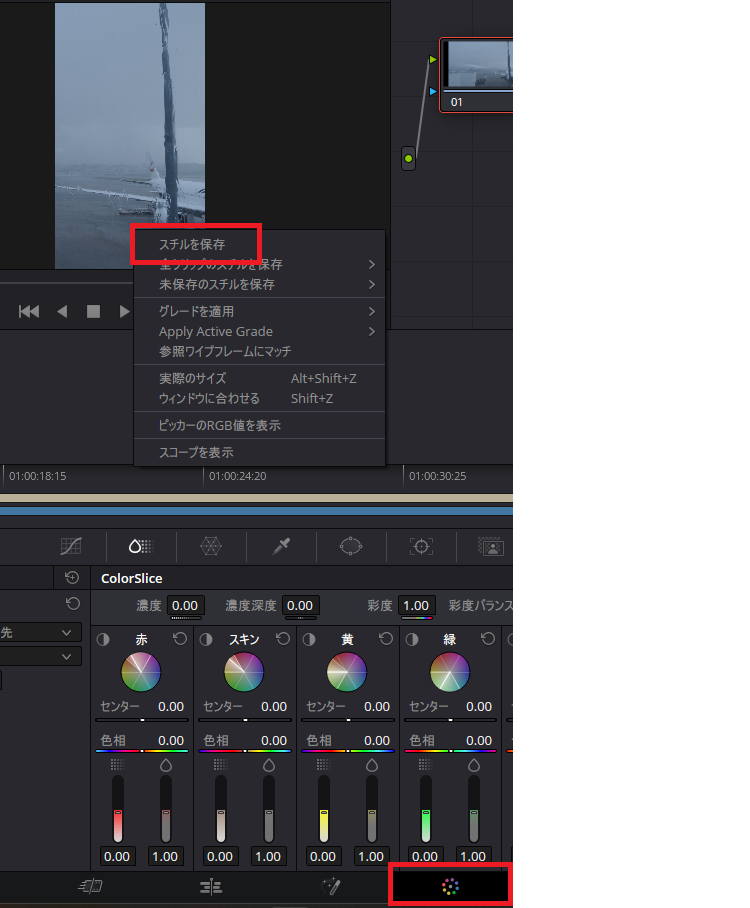Screen dimensions: 750x908
Task: Open the Fusion page wand icon
Action: pyautogui.click(x=331, y=886)
